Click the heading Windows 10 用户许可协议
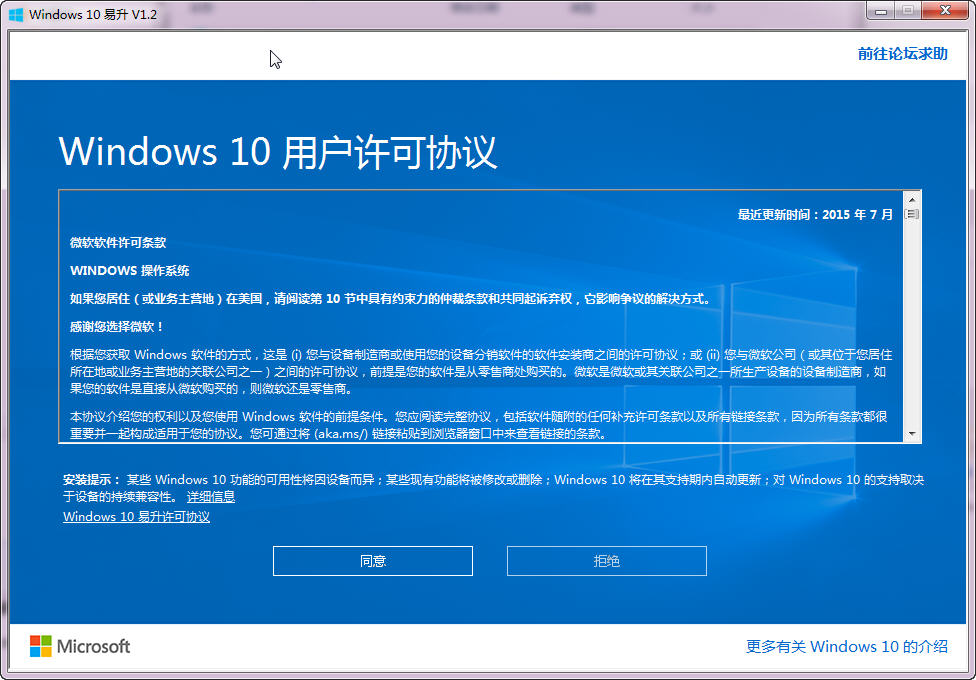 click(278, 151)
